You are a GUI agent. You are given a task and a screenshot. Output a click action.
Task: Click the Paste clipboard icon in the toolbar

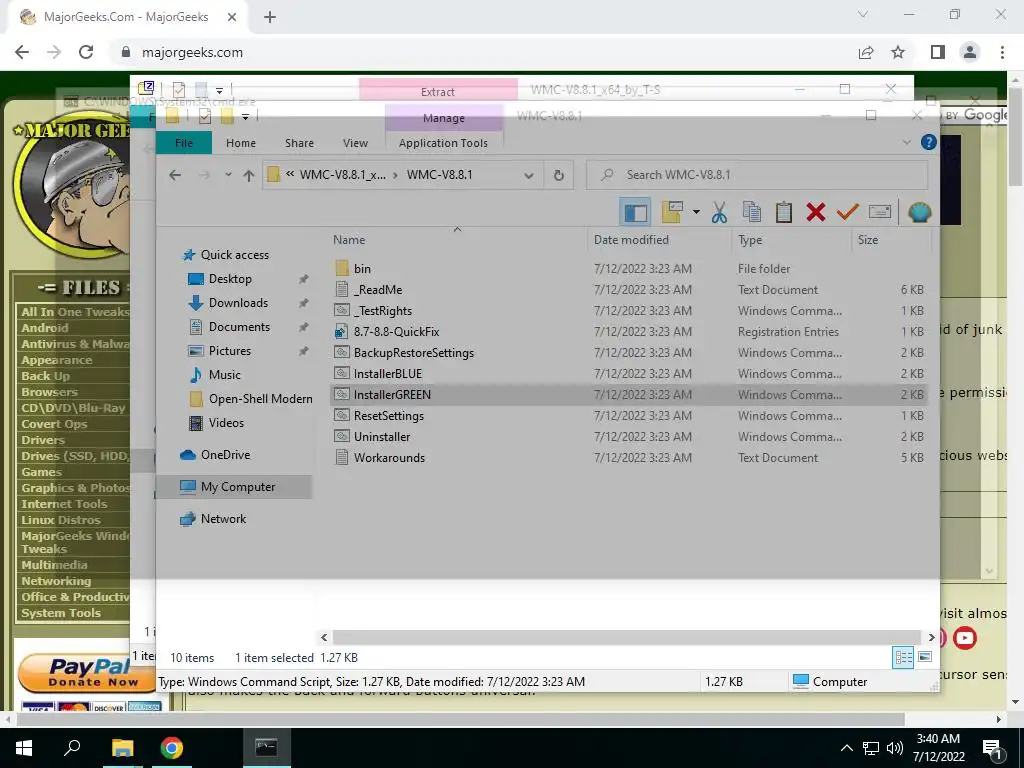coord(784,212)
